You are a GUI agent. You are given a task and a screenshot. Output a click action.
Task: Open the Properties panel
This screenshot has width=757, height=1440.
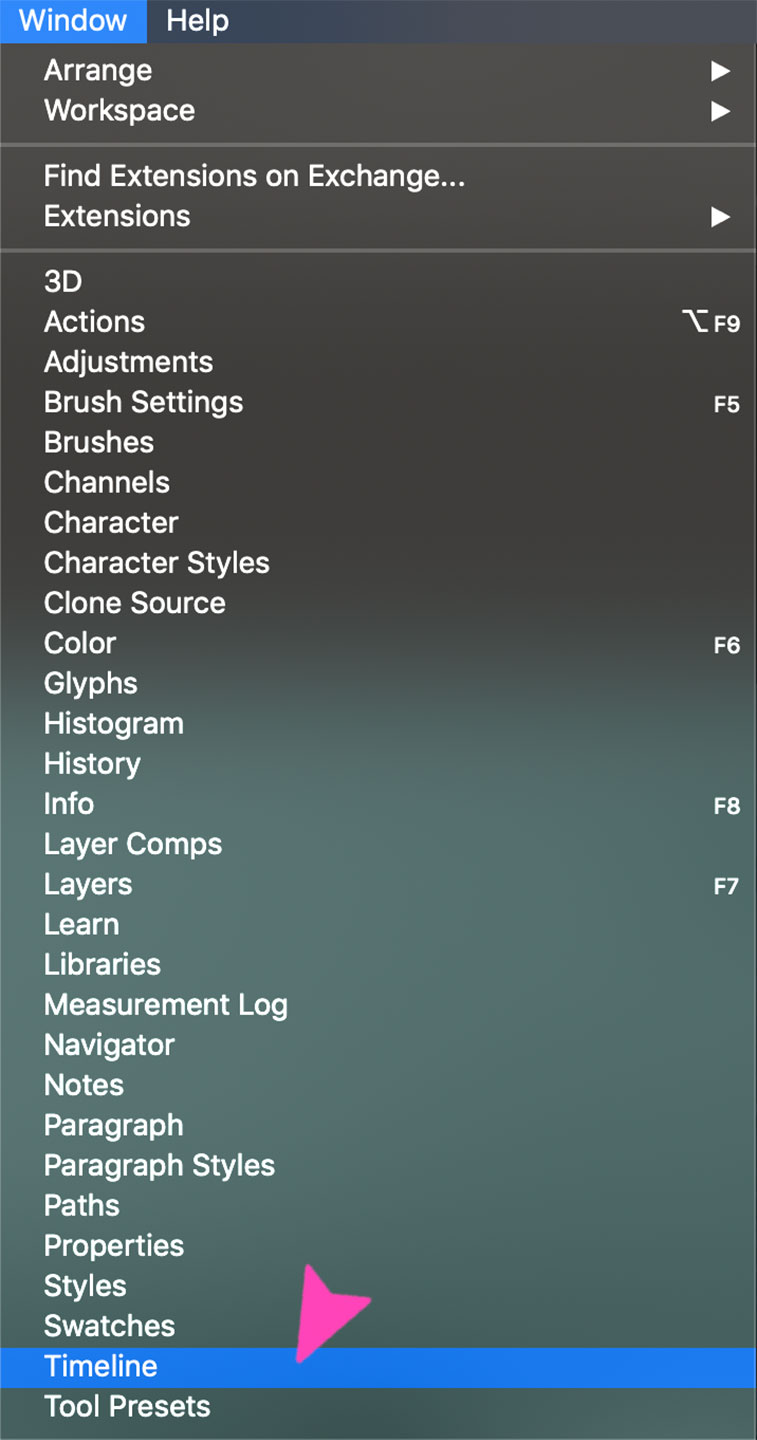pos(114,1246)
